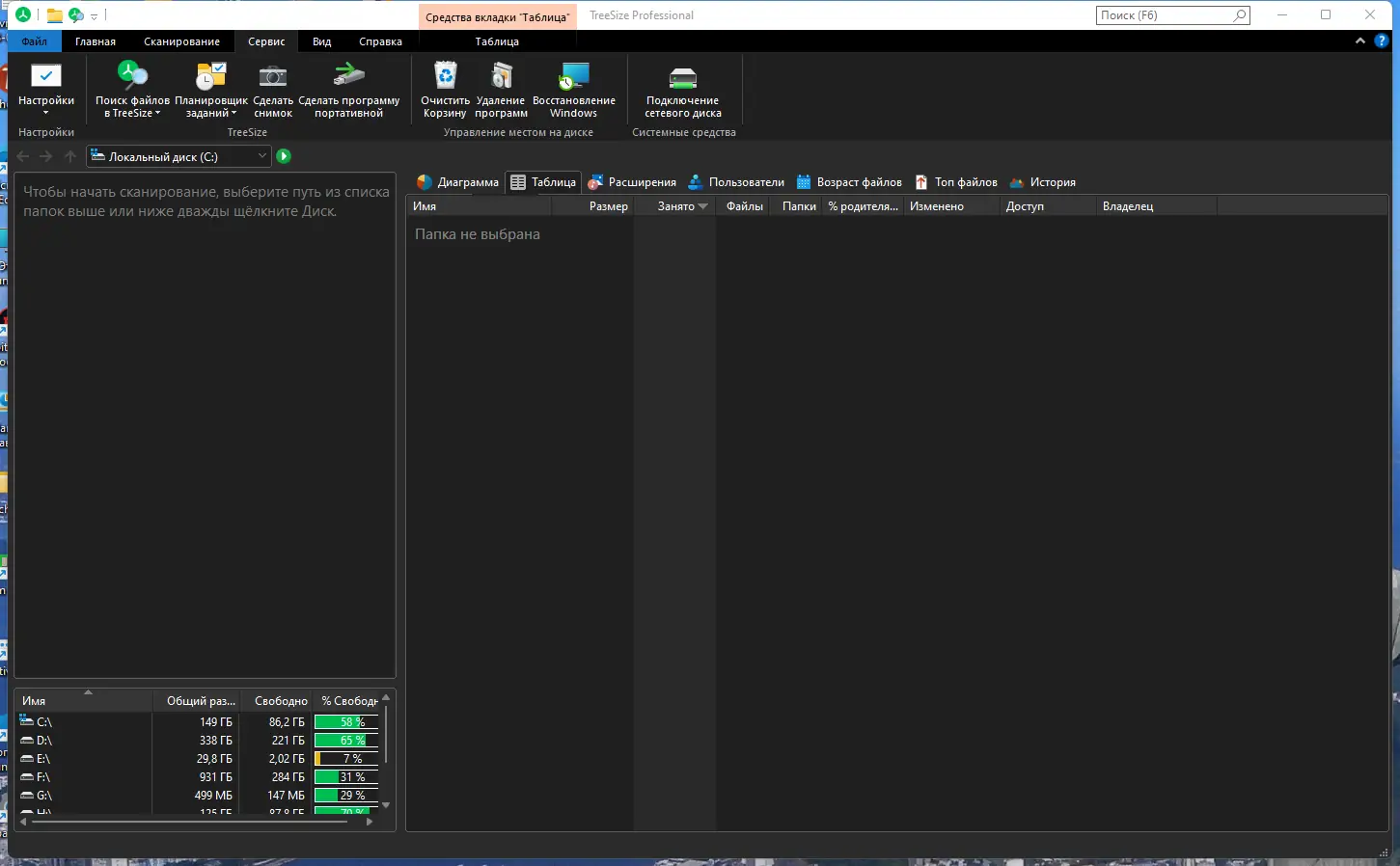The image size is (1400, 866).
Task: Open the Вид ribbon tab
Action: (x=322, y=41)
